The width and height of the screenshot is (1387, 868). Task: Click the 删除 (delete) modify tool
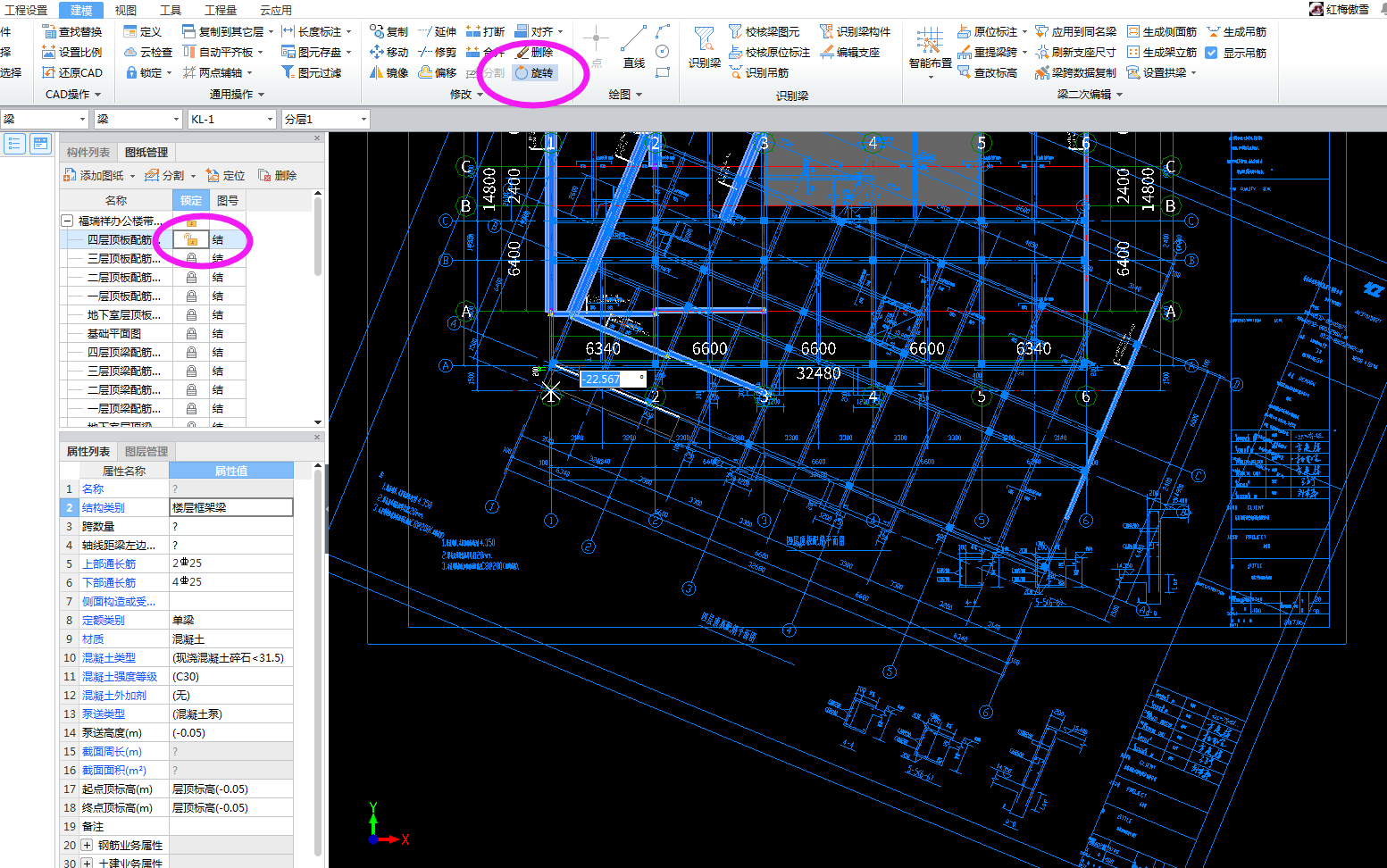tap(535, 52)
